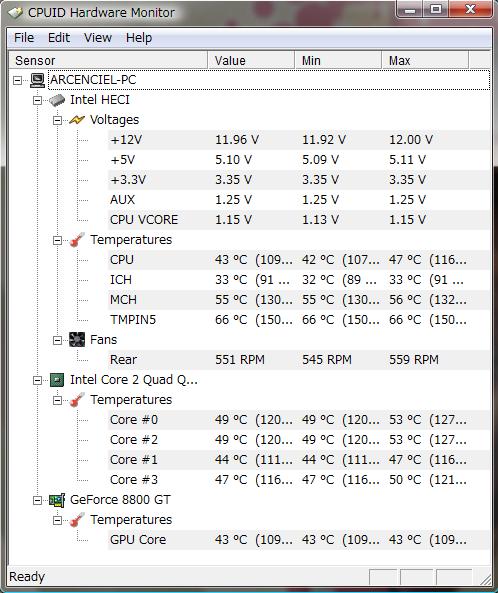This screenshot has width=498, height=593.
Task: Click the thermometer icon under Intel HECI
Action: (77, 240)
